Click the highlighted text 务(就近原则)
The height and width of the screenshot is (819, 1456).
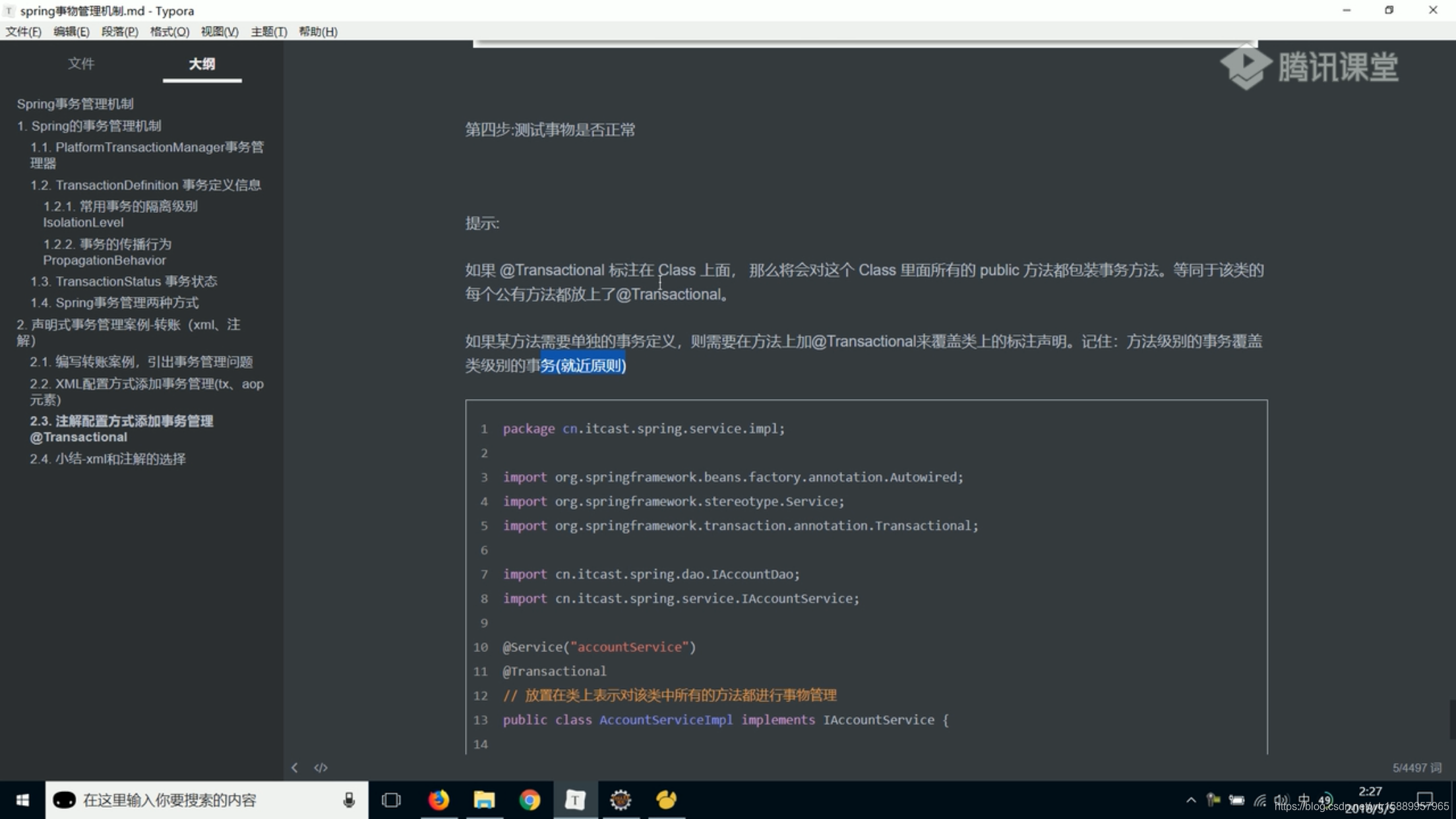click(x=583, y=365)
